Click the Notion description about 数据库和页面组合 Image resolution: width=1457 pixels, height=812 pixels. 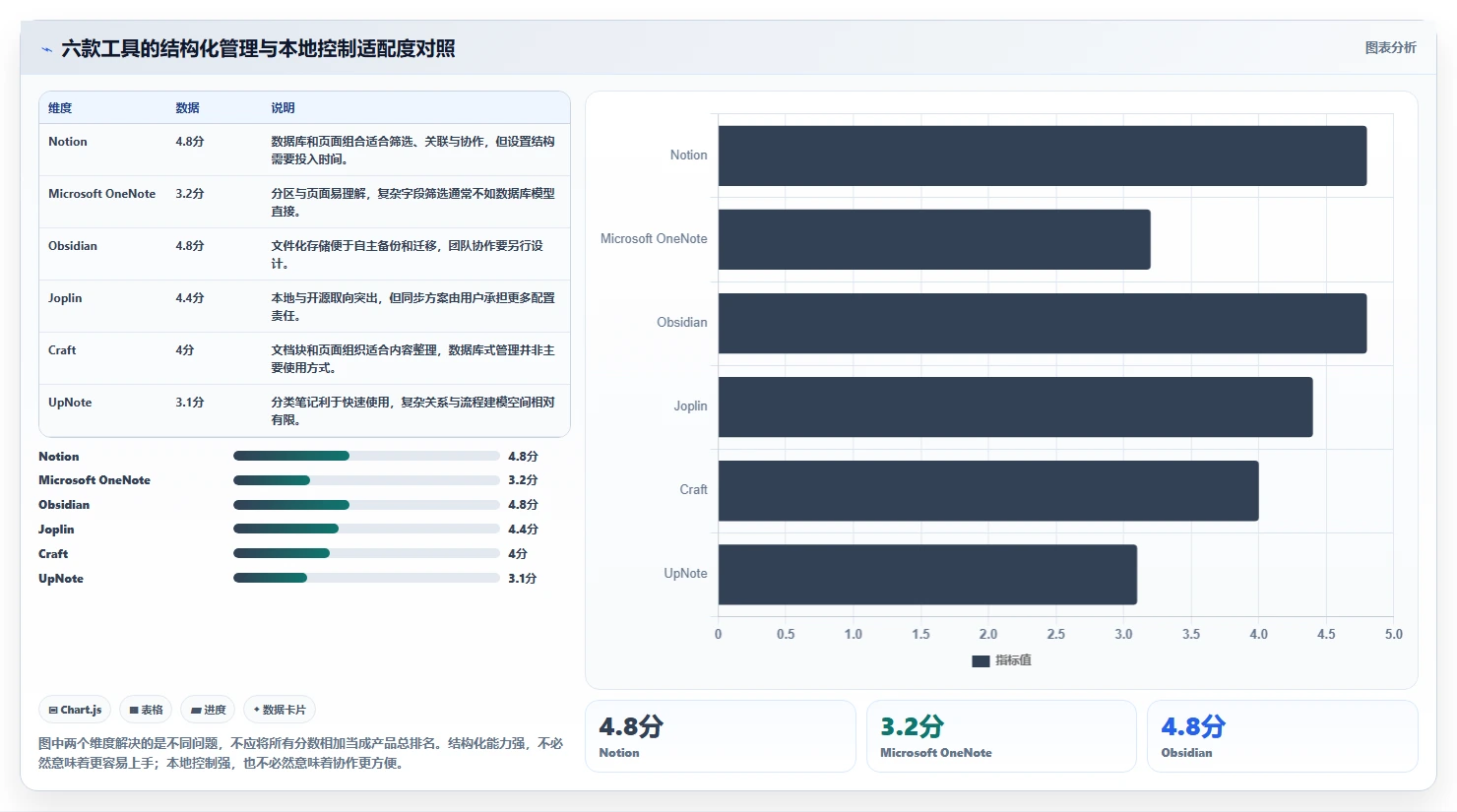coord(412,150)
